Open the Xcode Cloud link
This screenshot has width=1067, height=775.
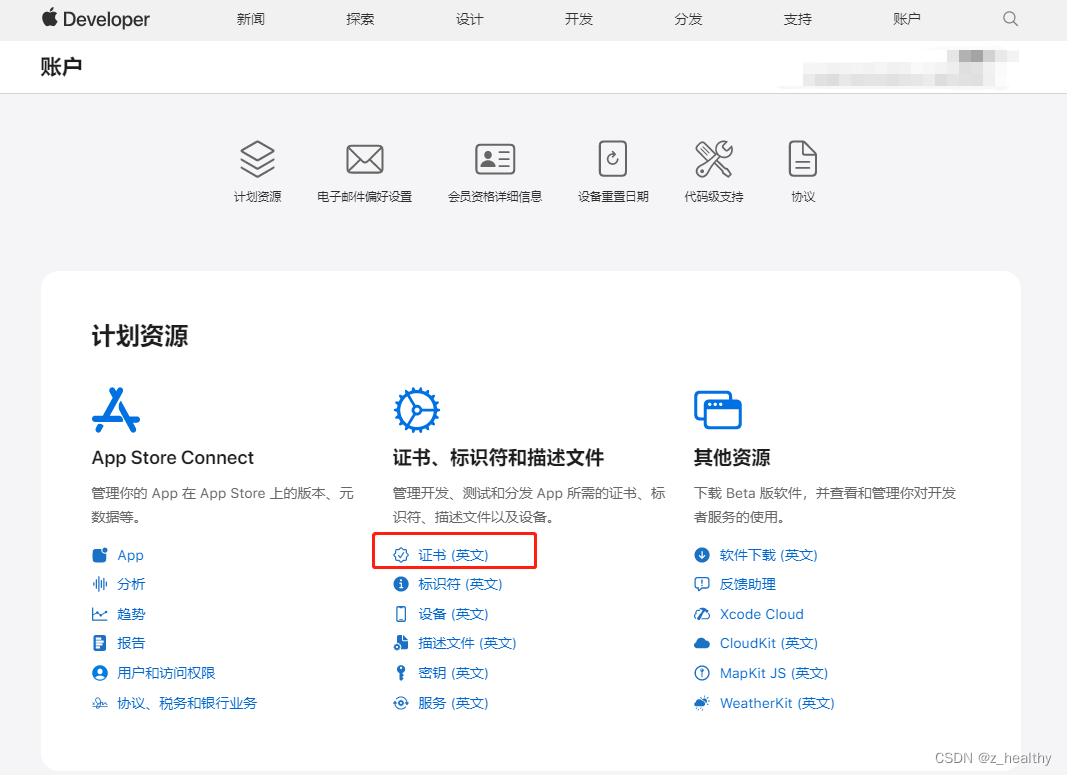click(761, 614)
